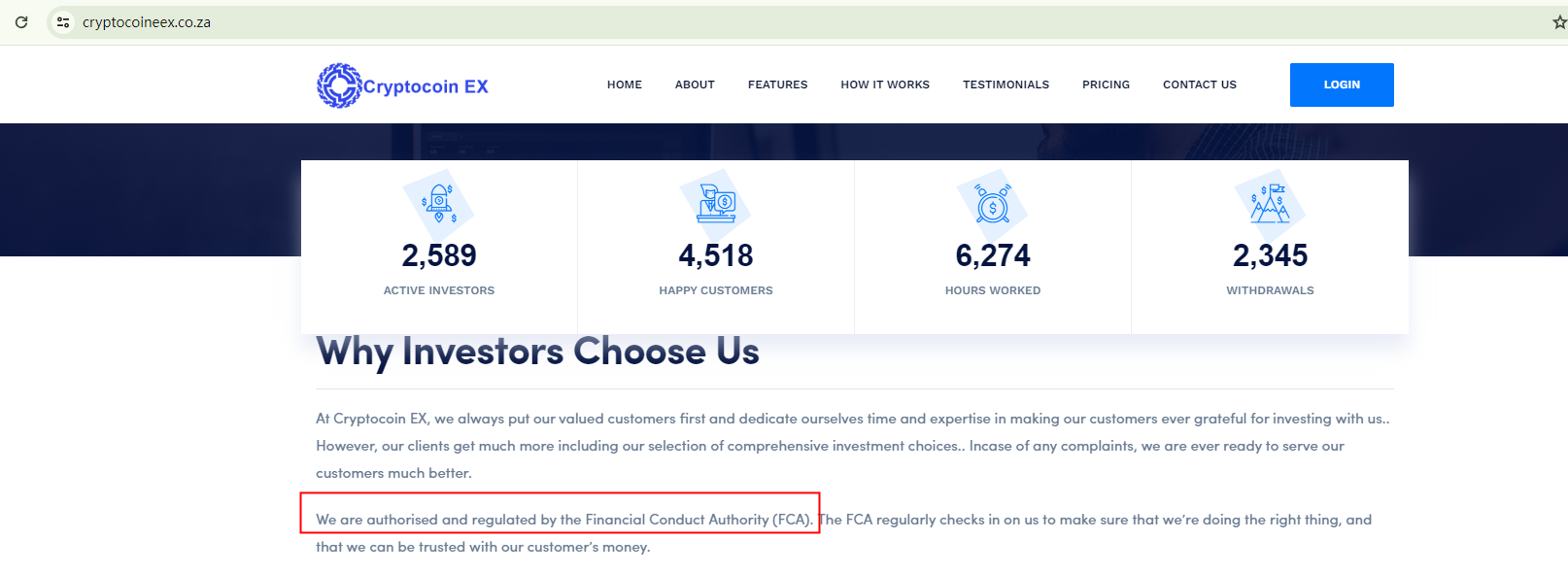Screen dimensions: 1568x573
Task: Click the Cryptocoin EX logo
Action: (x=402, y=86)
